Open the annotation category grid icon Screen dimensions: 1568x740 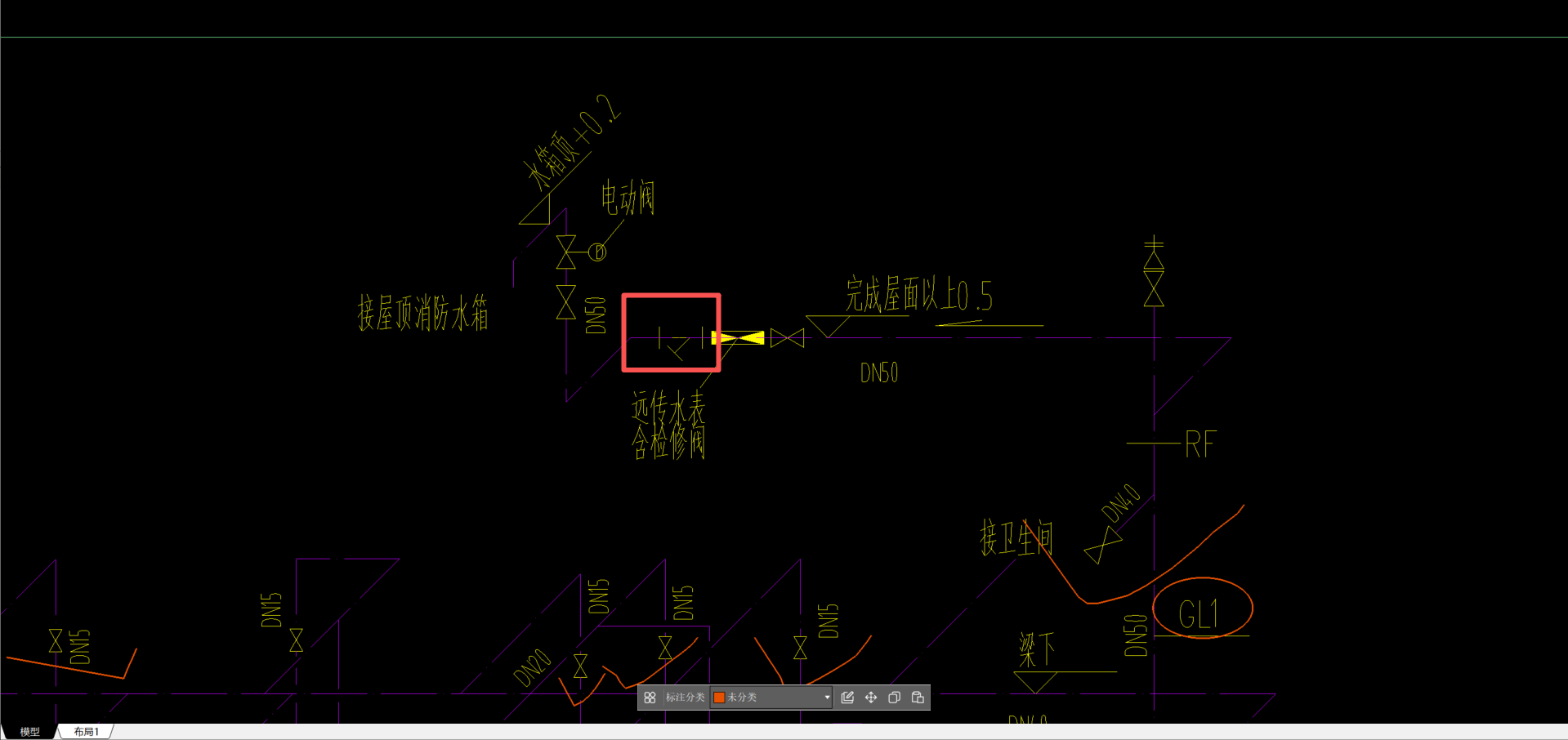650,698
